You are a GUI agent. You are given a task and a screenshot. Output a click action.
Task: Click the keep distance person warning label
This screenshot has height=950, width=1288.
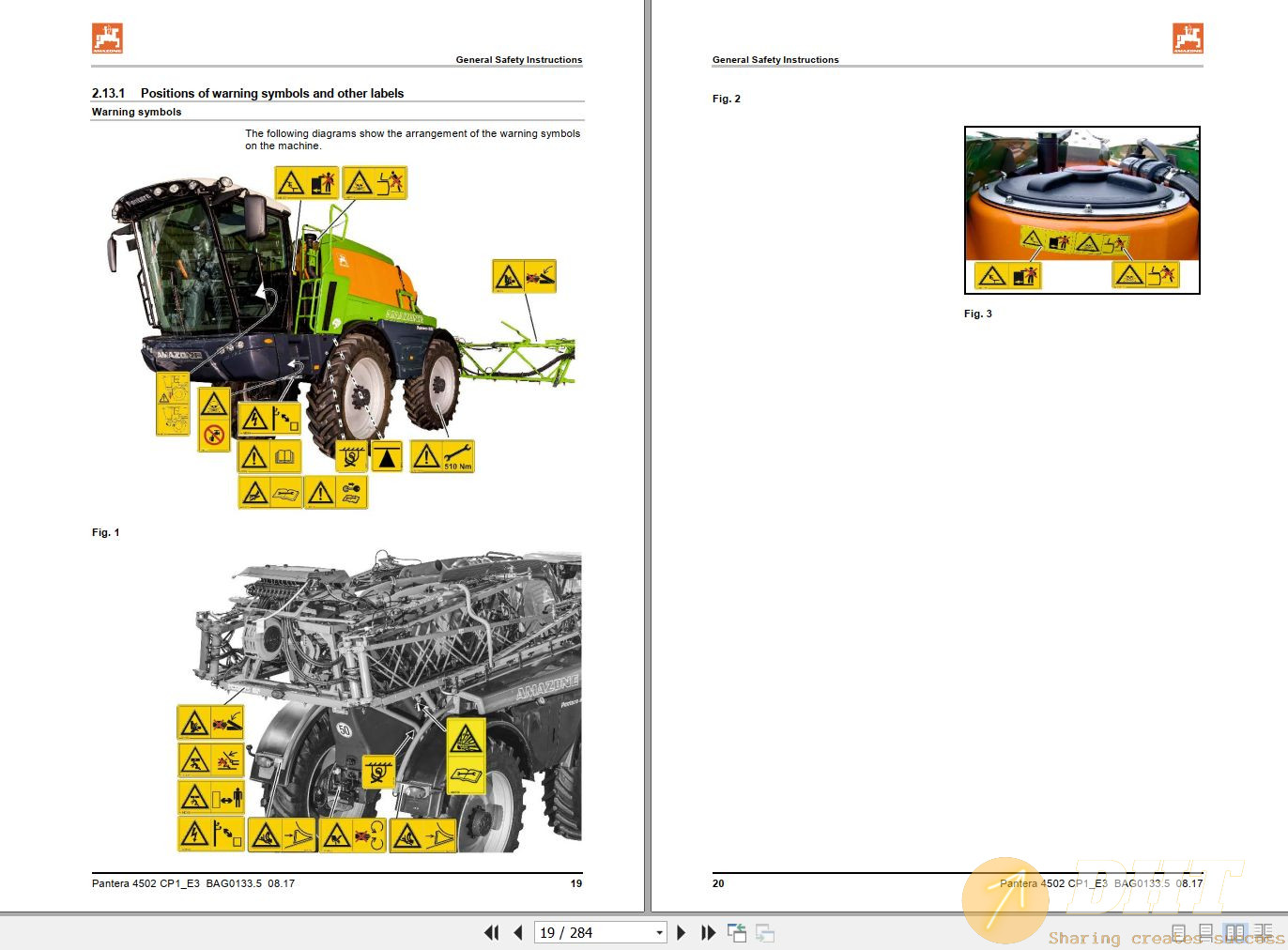coord(211,798)
